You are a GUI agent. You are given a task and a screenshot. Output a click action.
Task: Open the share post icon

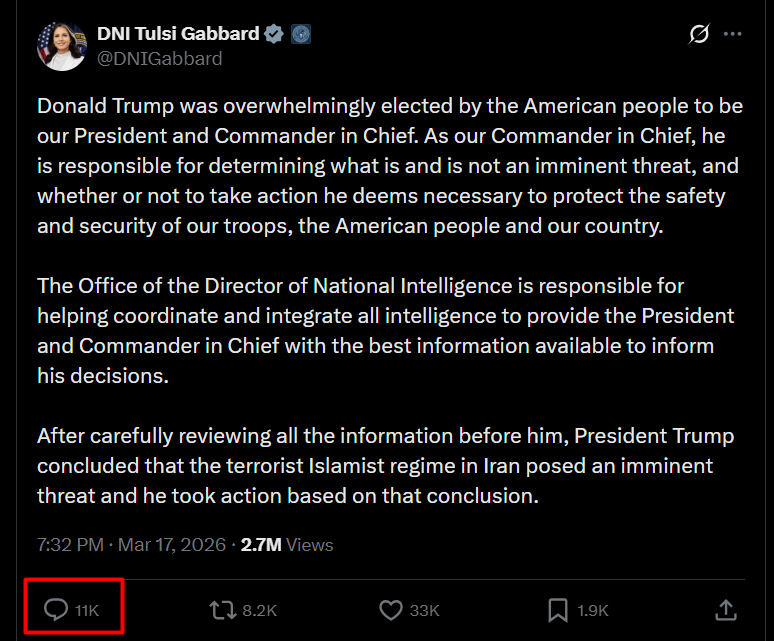click(x=727, y=609)
